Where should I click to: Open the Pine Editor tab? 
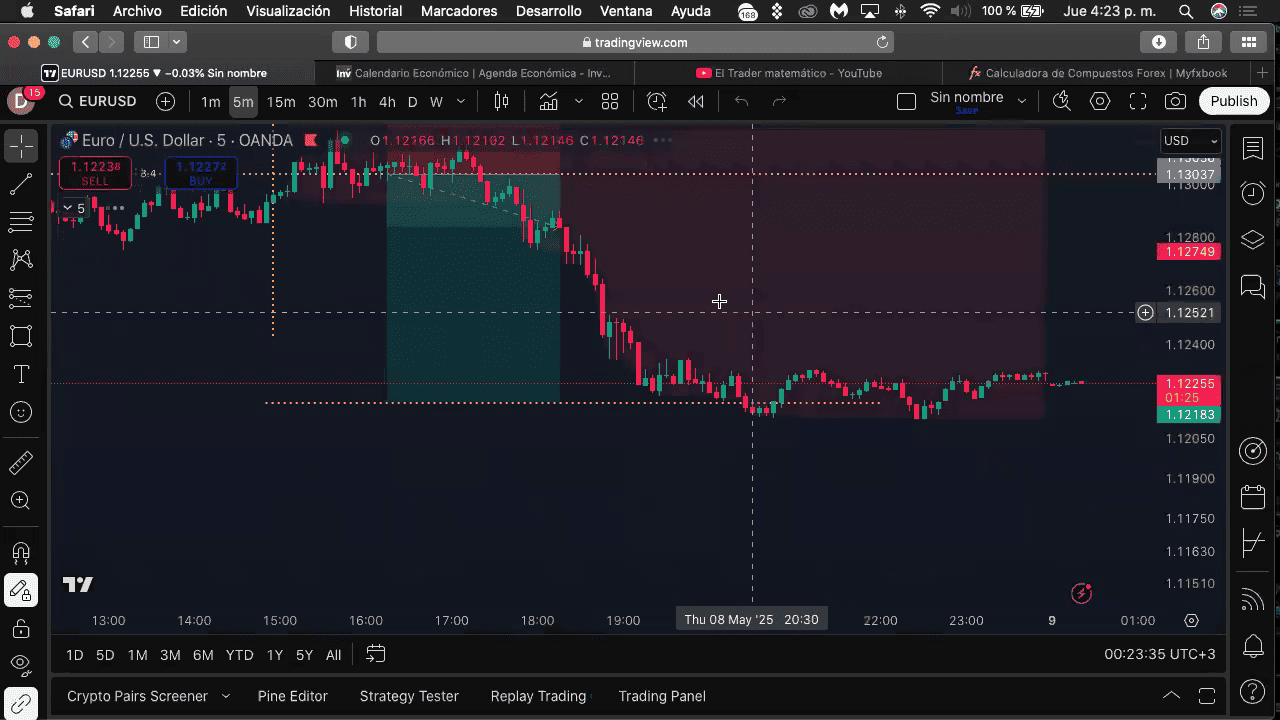pos(292,696)
